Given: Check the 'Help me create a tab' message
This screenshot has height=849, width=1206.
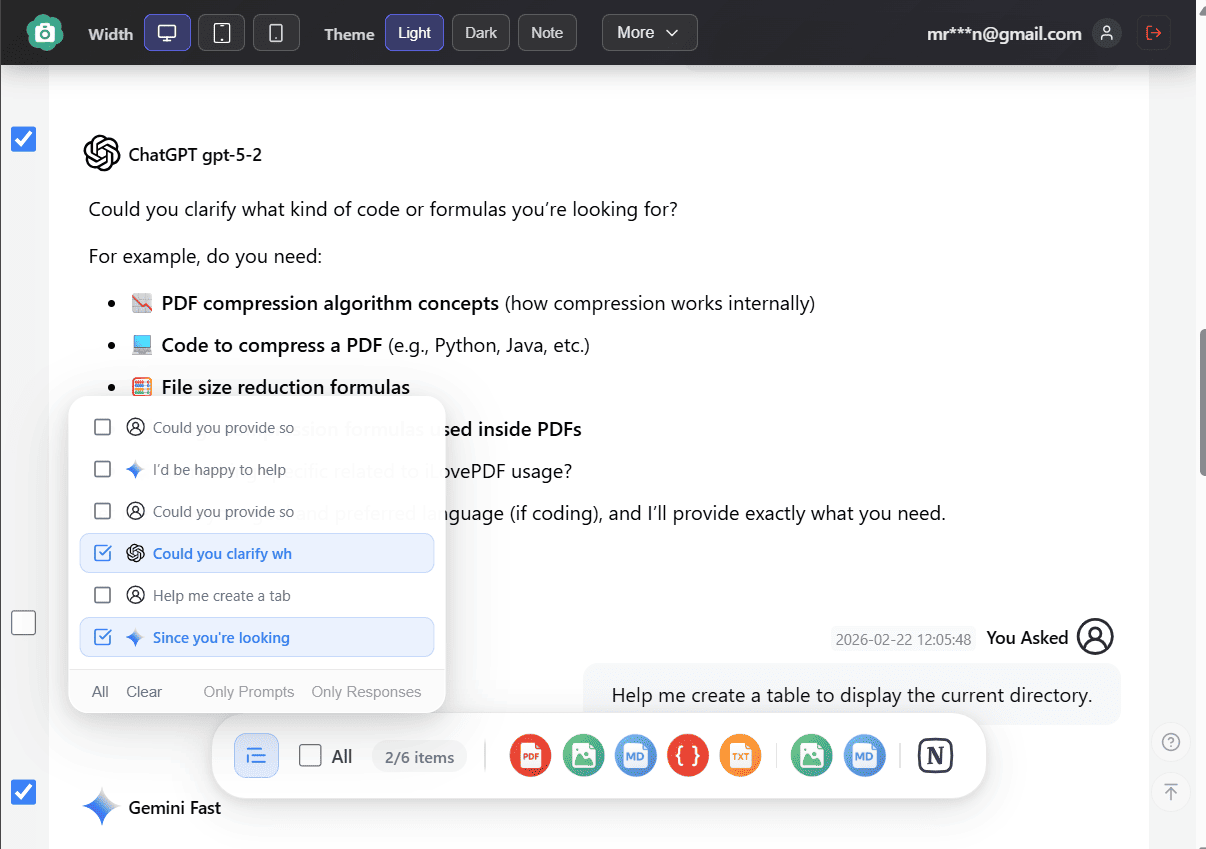Looking at the screenshot, I should [102, 595].
